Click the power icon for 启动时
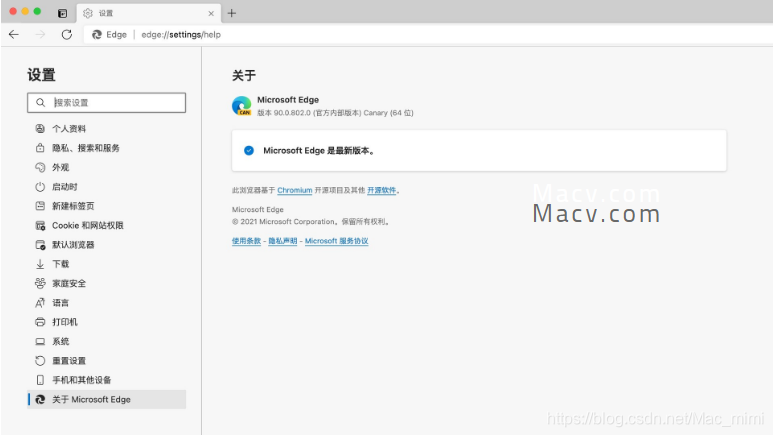This screenshot has height=437, width=773. 40,187
